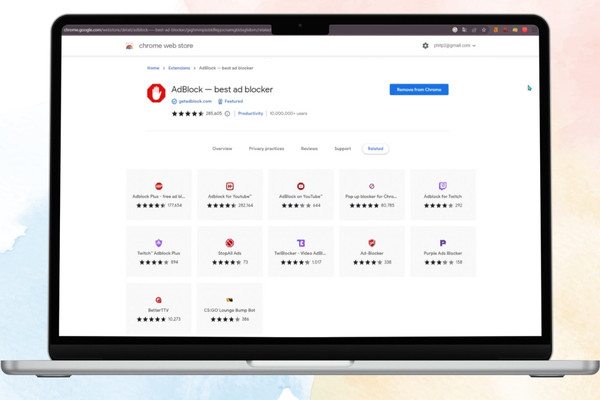Click the bookmark star in address bar
600x400 pixels.
click(484, 30)
